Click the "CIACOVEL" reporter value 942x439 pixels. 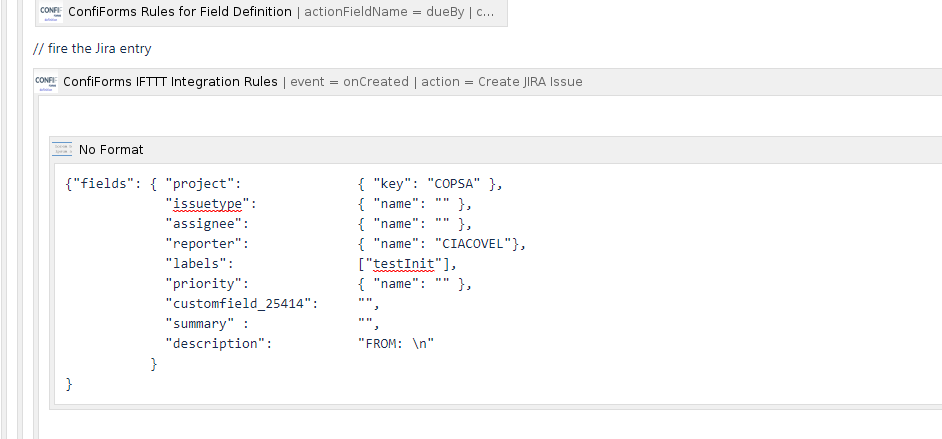473,244
